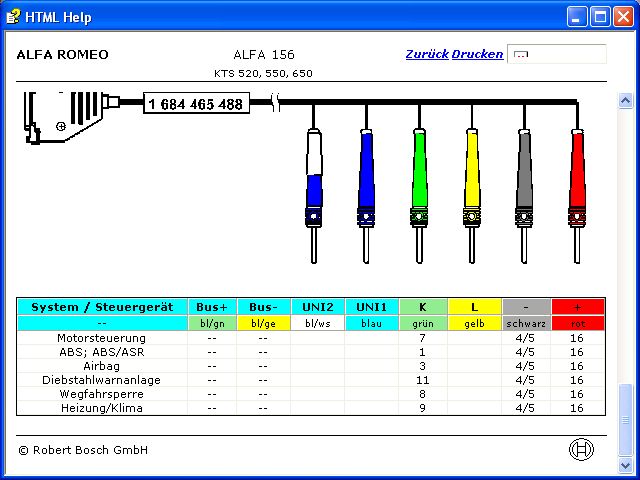Viewport: 640px width, 480px height.
Task: Follow the Zurück link
Action: click(427, 54)
